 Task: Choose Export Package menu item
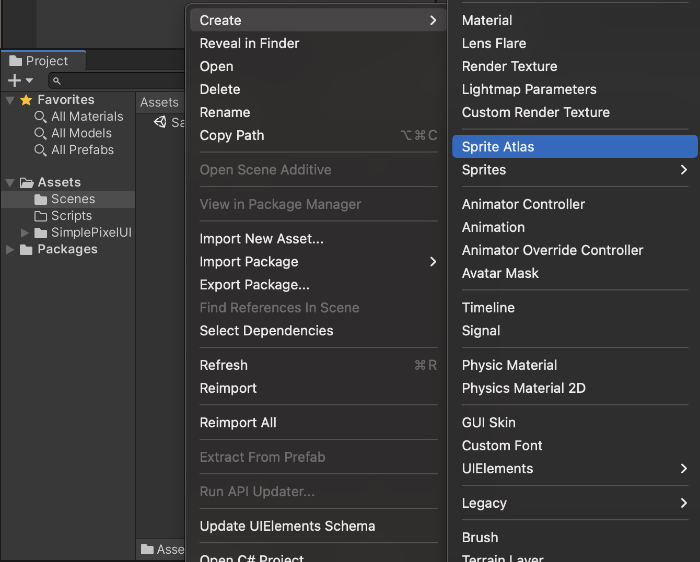(317, 285)
